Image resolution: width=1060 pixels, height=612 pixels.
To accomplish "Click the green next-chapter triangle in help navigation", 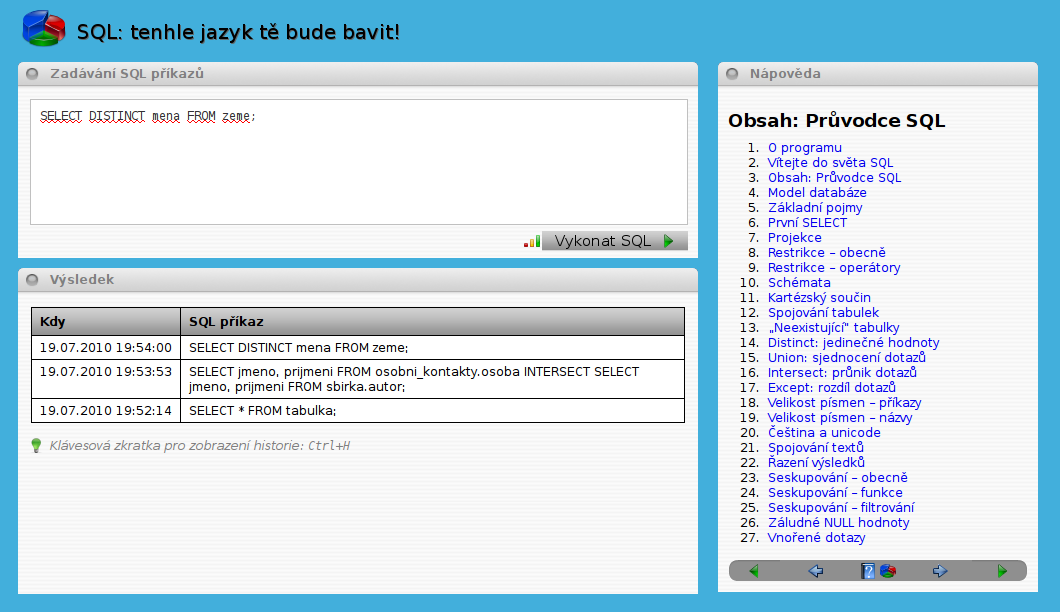I will [1002, 571].
